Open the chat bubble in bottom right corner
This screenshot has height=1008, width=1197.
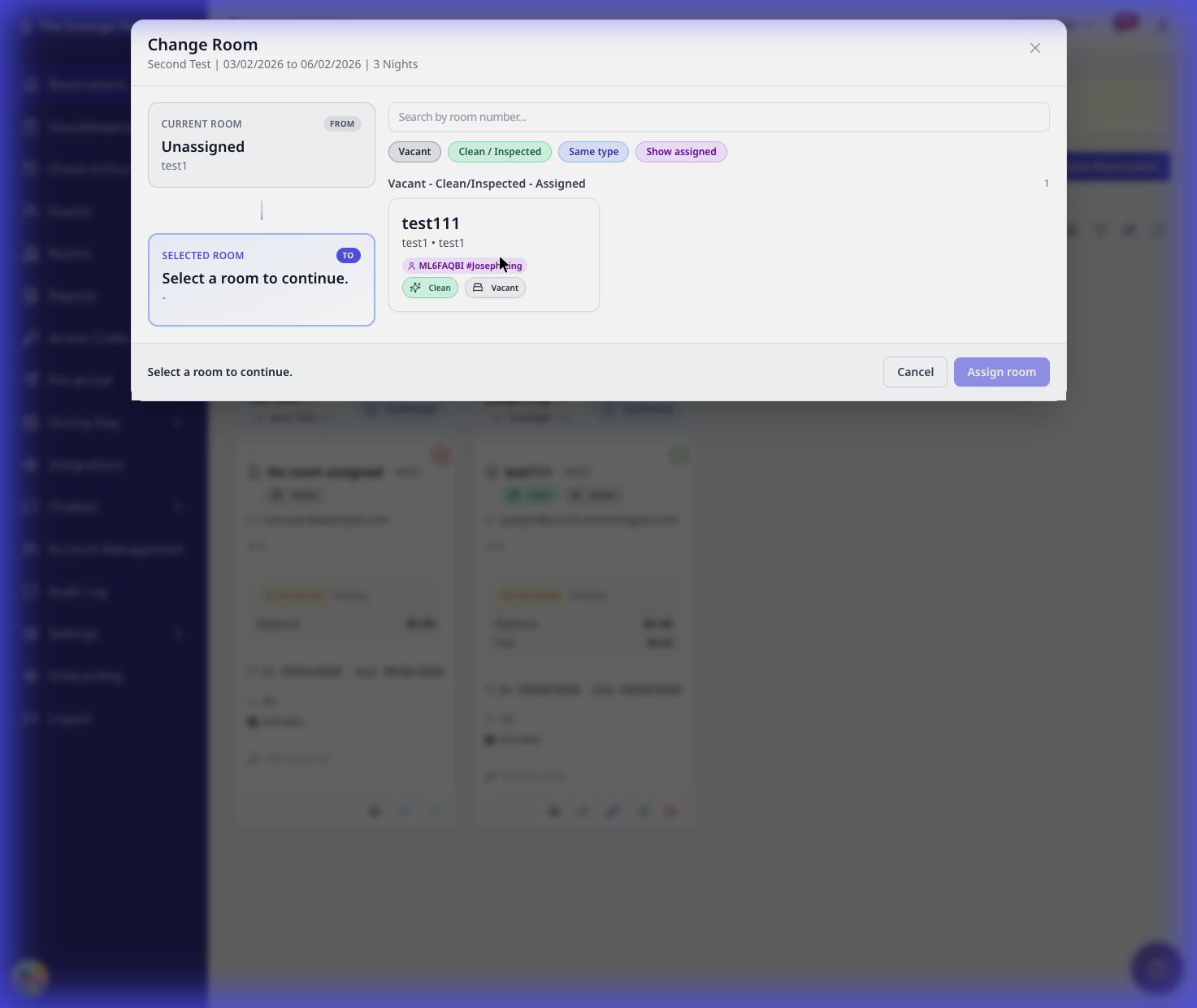click(1156, 968)
